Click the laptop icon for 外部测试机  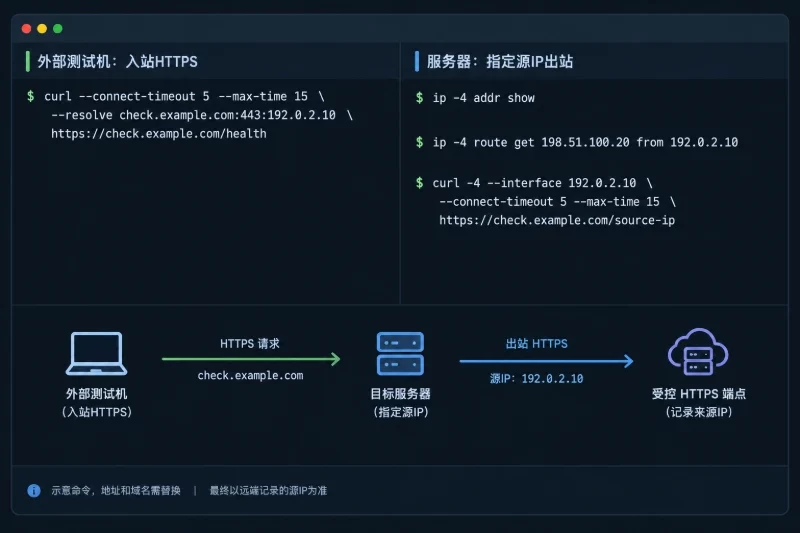click(x=96, y=353)
